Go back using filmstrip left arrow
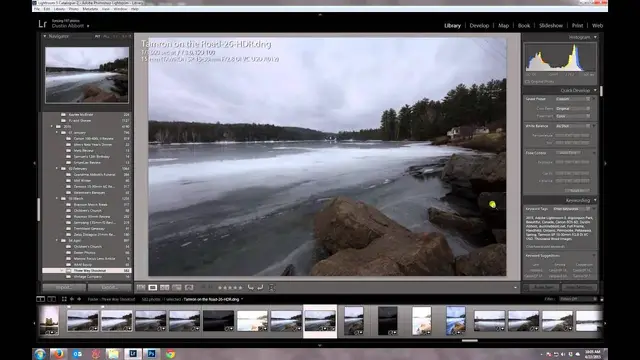The width and height of the screenshot is (640, 360). 72,299
